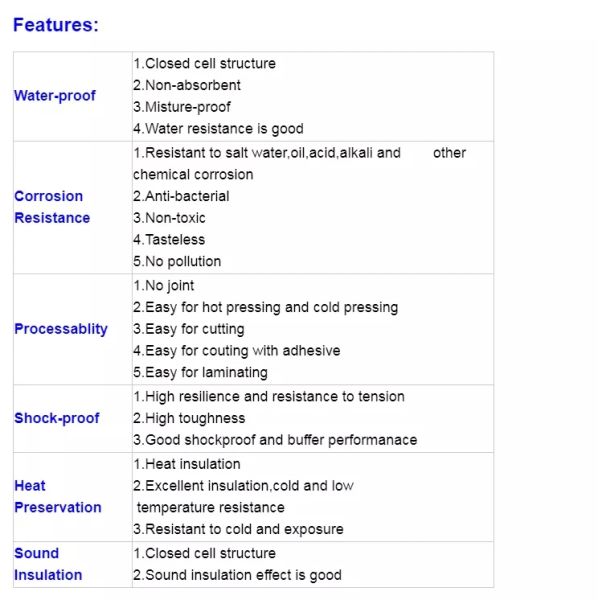Click the Anti-bacterial feature text
Viewport: 600px width, 600px height.
click(x=181, y=196)
